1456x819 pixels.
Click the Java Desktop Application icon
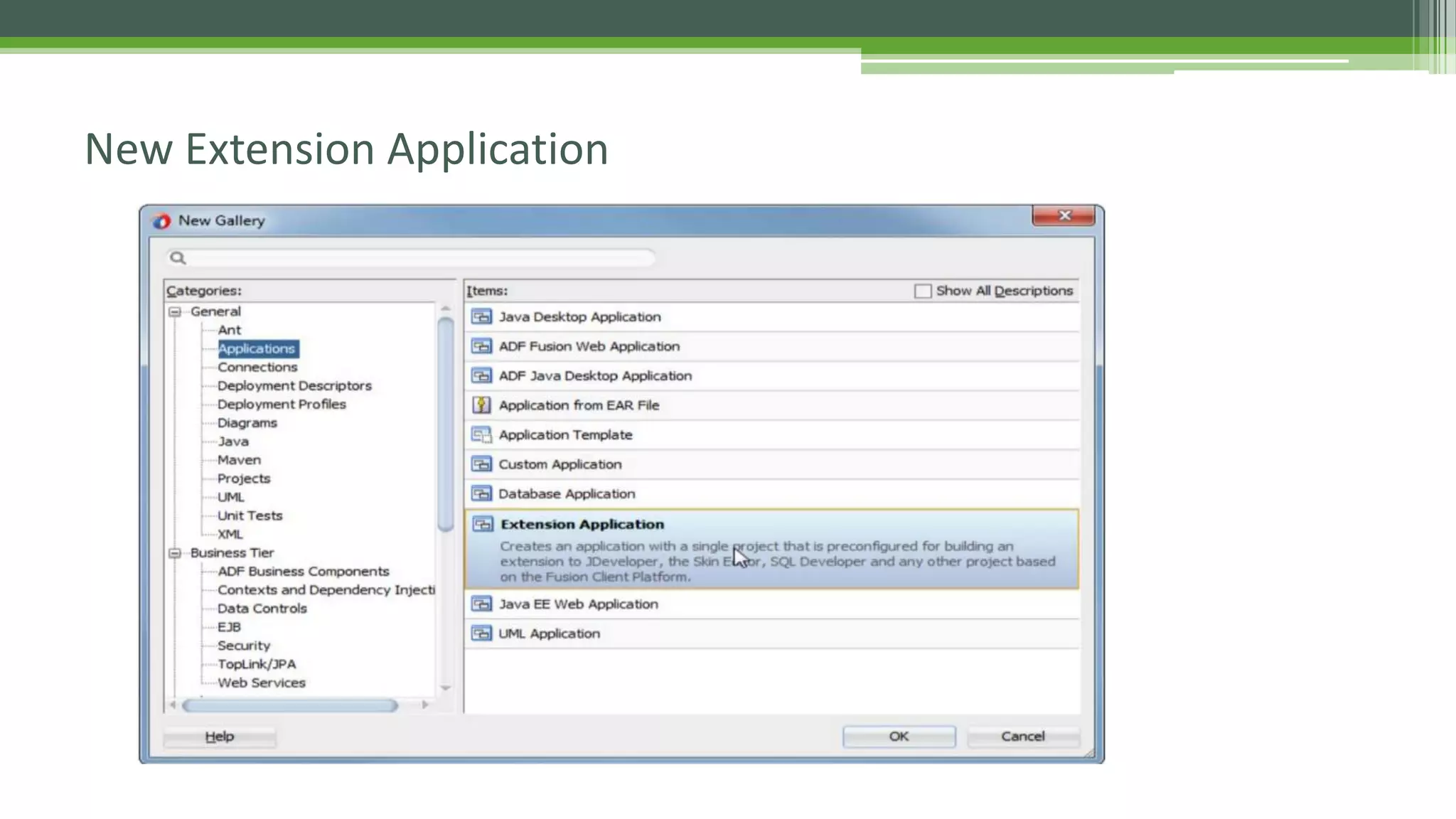pyautogui.click(x=481, y=317)
